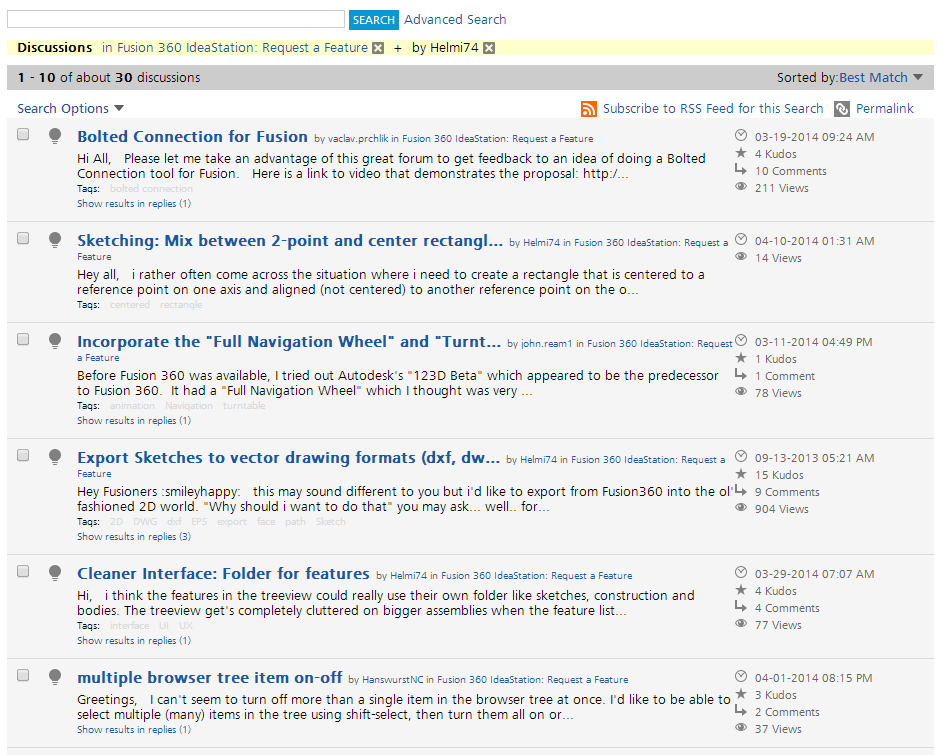Check the box for Cleaner Interface: Folder for features

[23, 571]
